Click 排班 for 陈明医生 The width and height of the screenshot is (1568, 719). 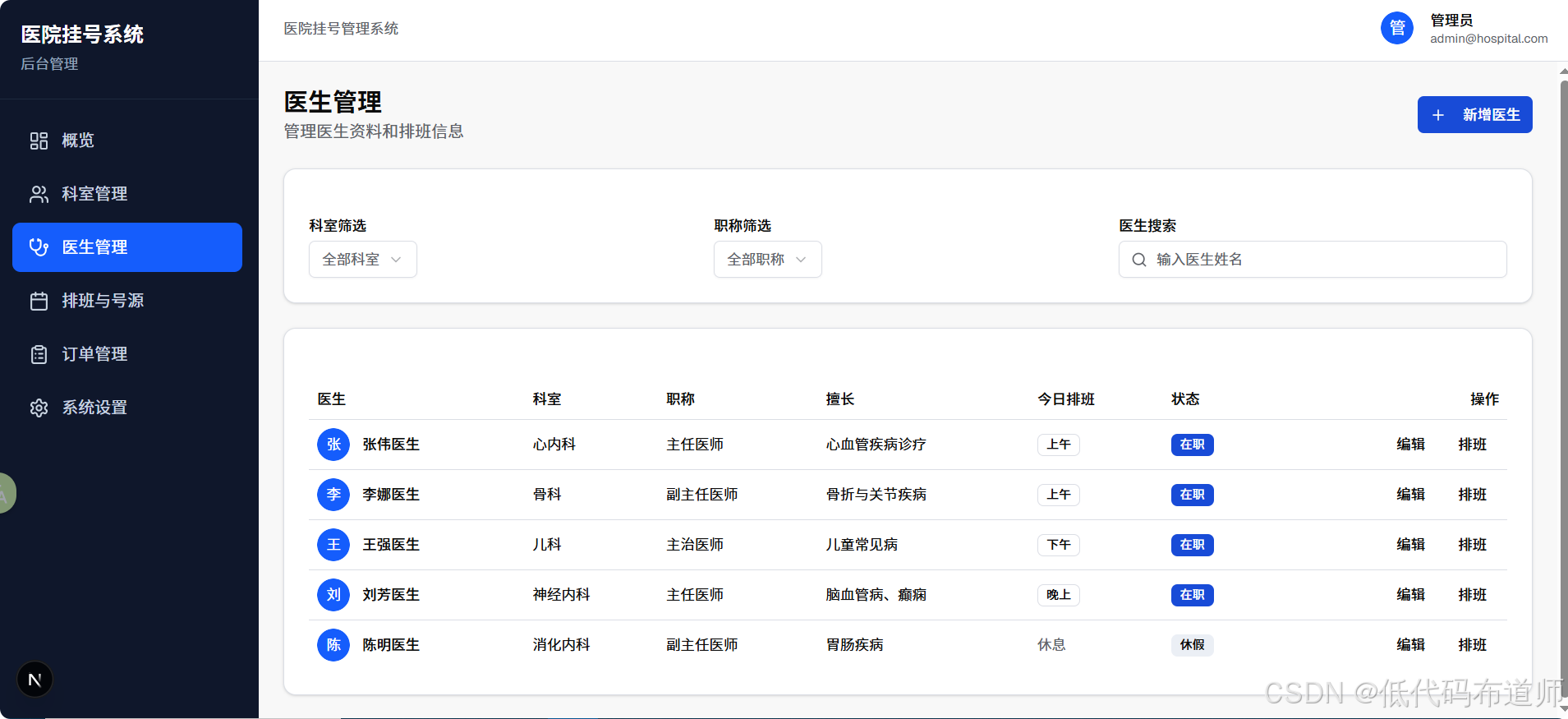click(1472, 645)
